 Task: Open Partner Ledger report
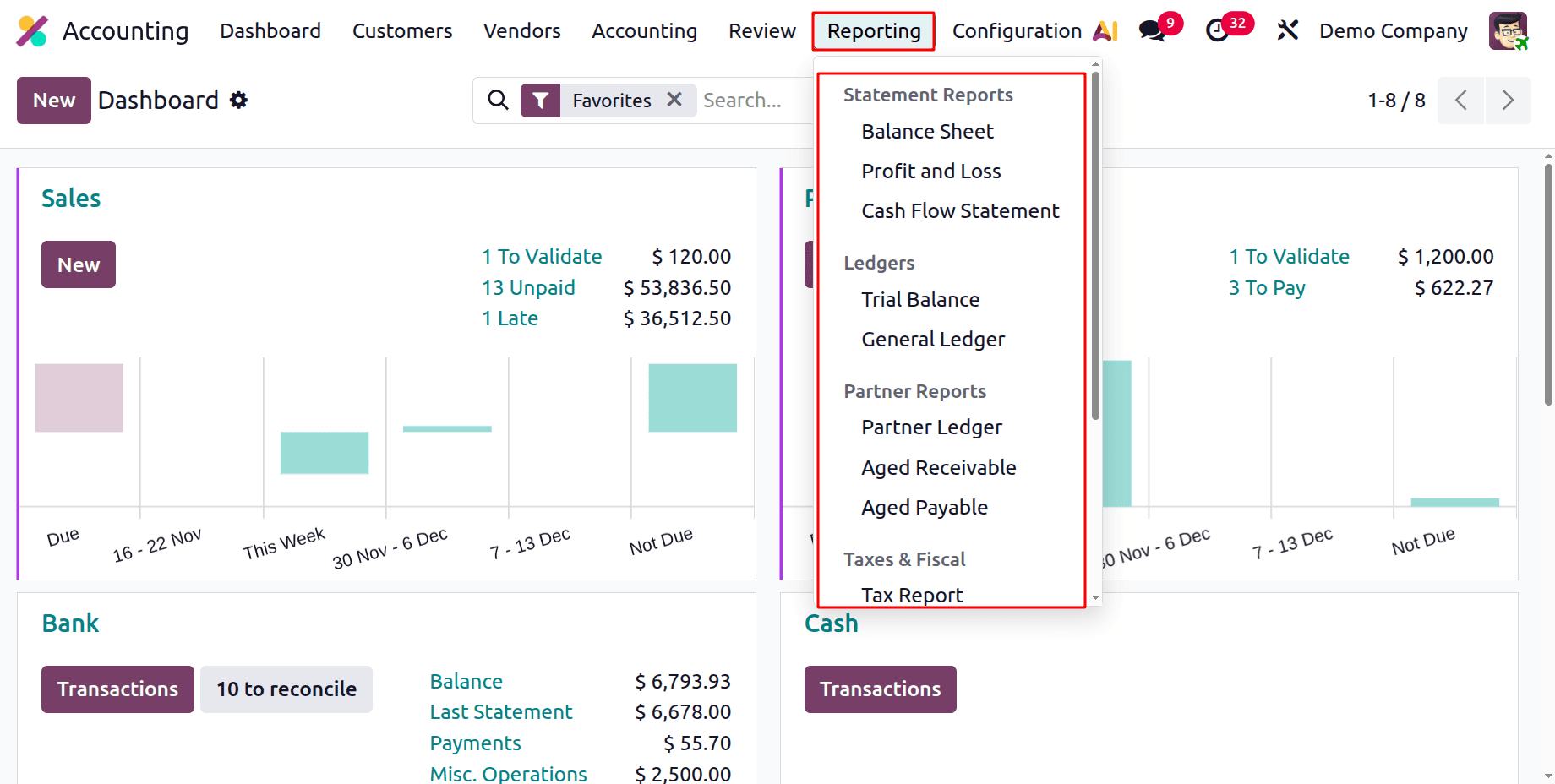tap(931, 427)
